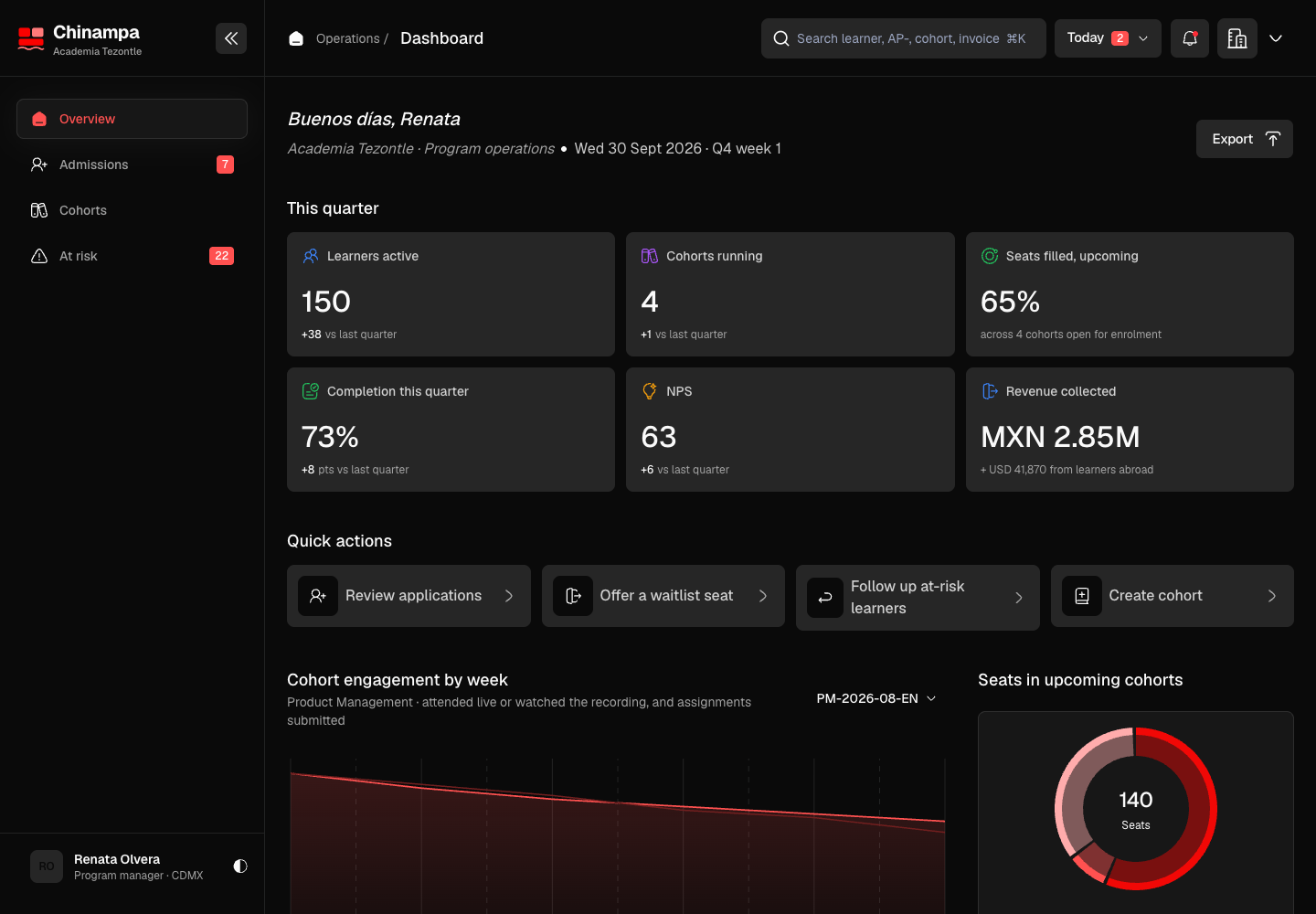Click the magnifier search icon
1316x914 pixels.
(781, 38)
